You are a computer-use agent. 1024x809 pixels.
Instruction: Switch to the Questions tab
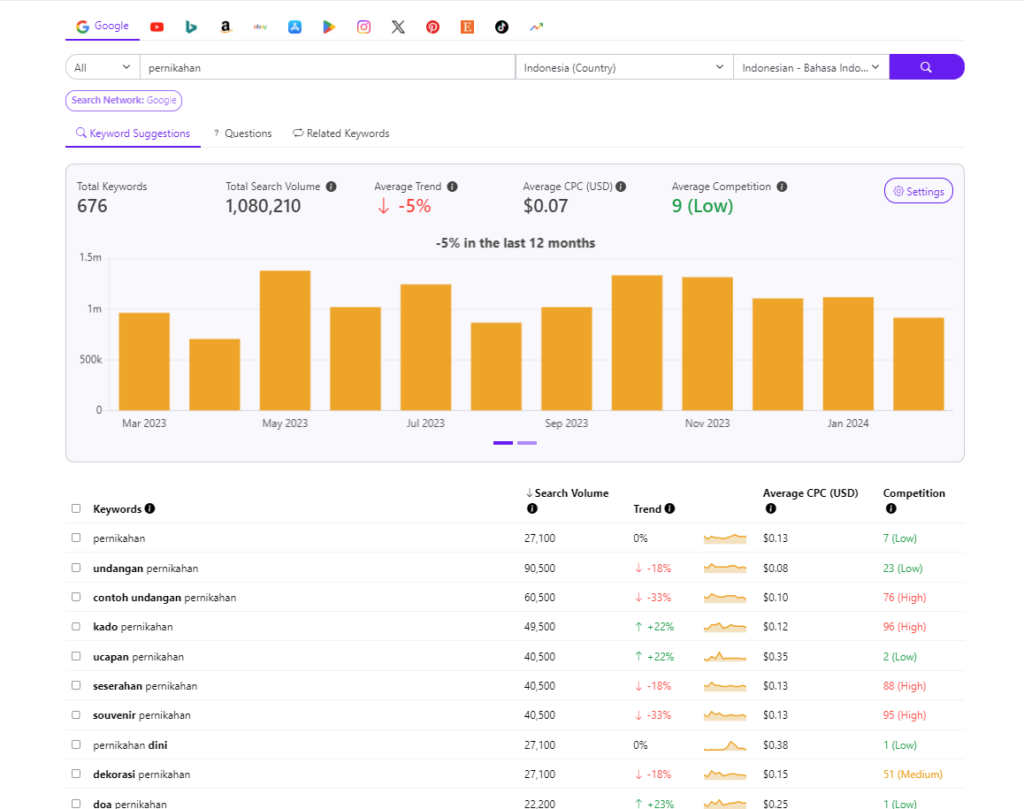(243, 133)
